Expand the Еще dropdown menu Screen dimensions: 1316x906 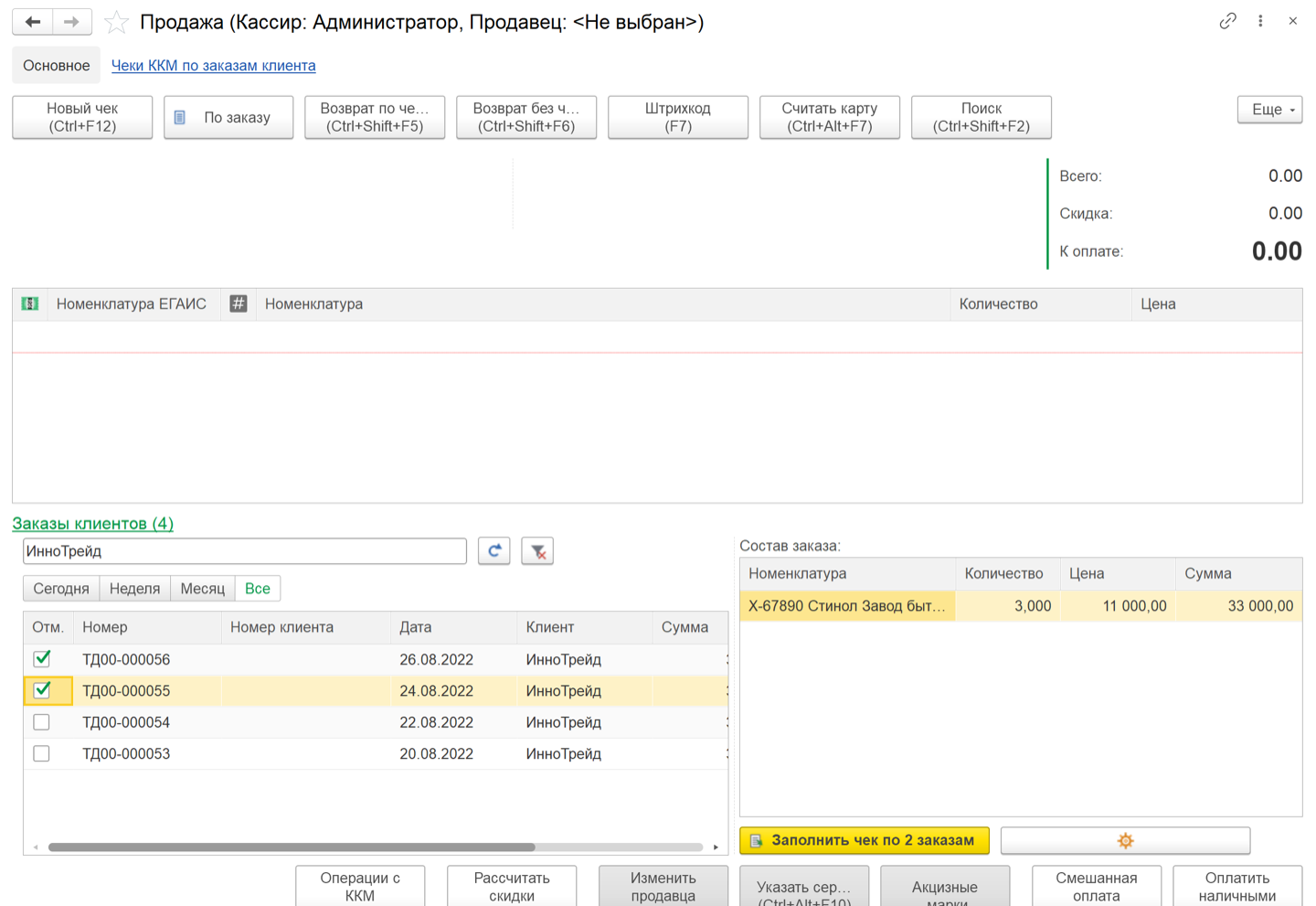pyautogui.click(x=1270, y=110)
